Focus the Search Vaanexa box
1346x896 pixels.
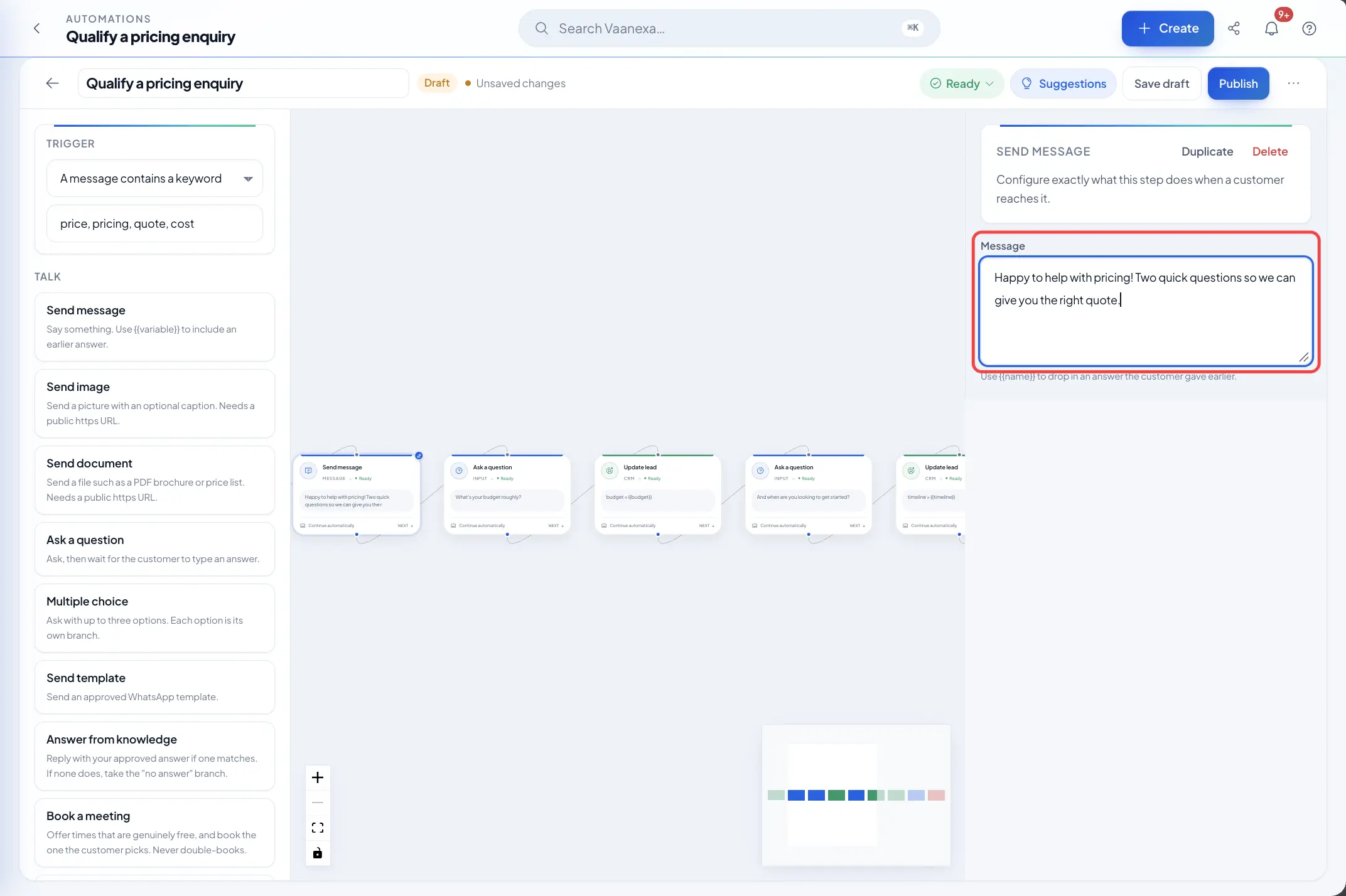728,28
